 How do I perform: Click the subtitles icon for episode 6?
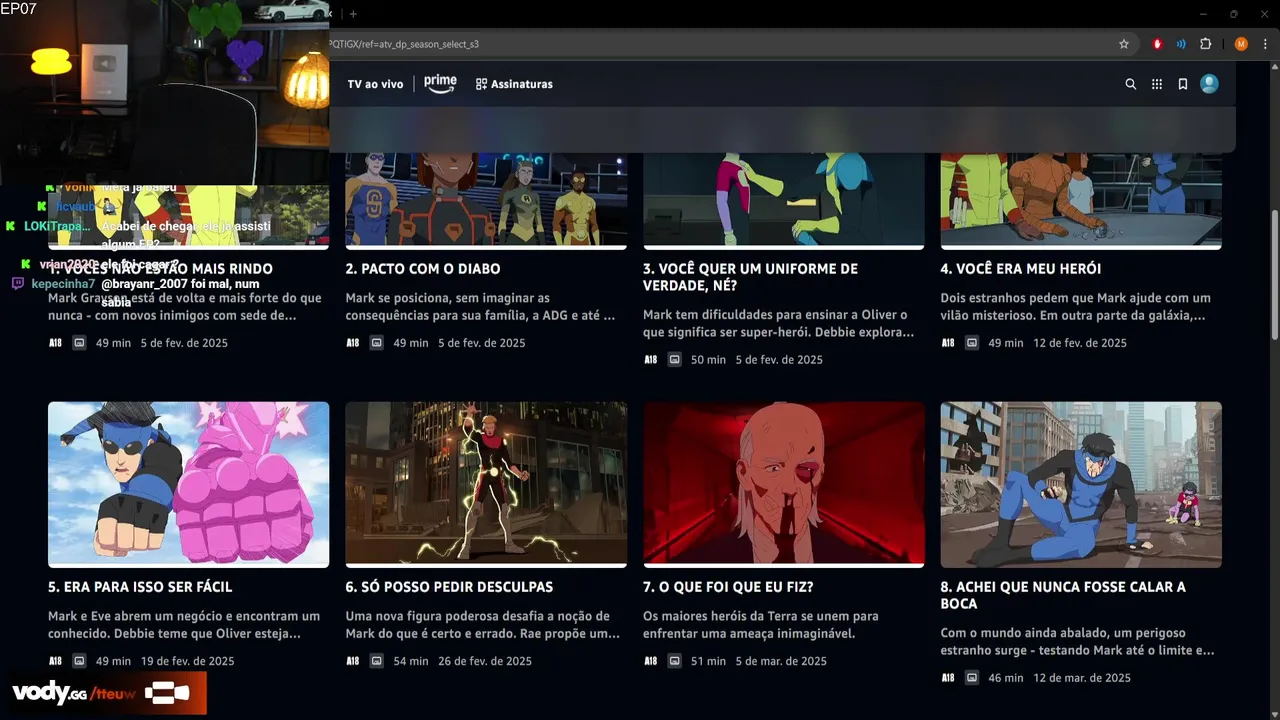pos(377,661)
